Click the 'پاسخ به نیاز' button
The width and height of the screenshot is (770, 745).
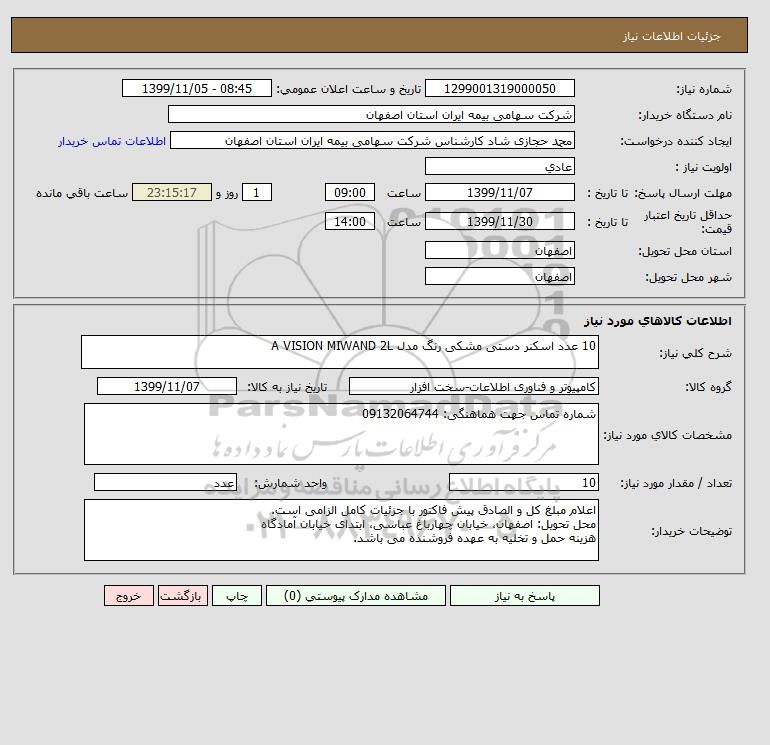(x=524, y=596)
